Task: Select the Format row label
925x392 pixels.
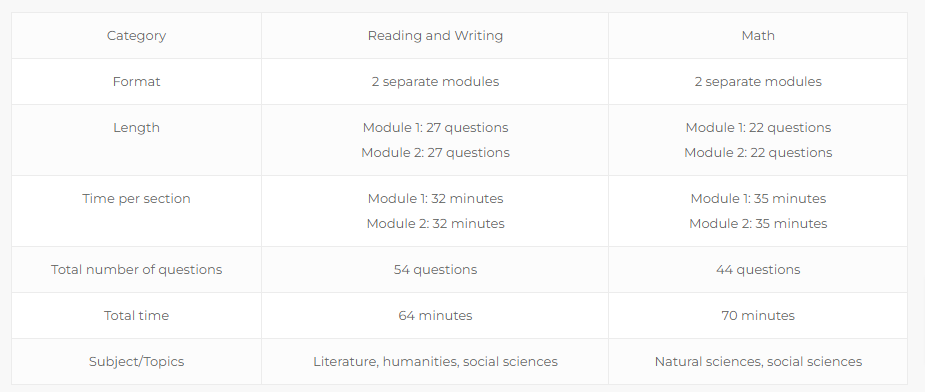Action: pos(136,81)
